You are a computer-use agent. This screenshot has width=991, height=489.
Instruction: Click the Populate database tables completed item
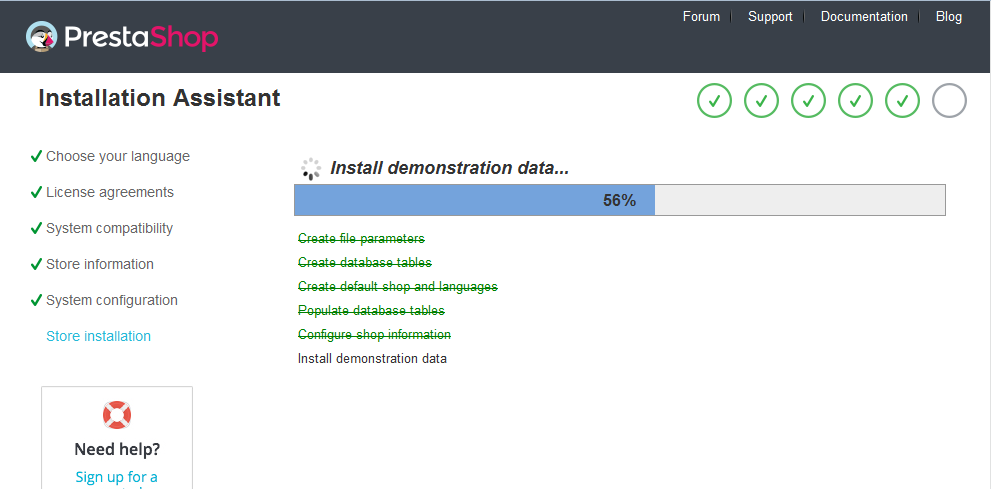pyautogui.click(x=371, y=311)
